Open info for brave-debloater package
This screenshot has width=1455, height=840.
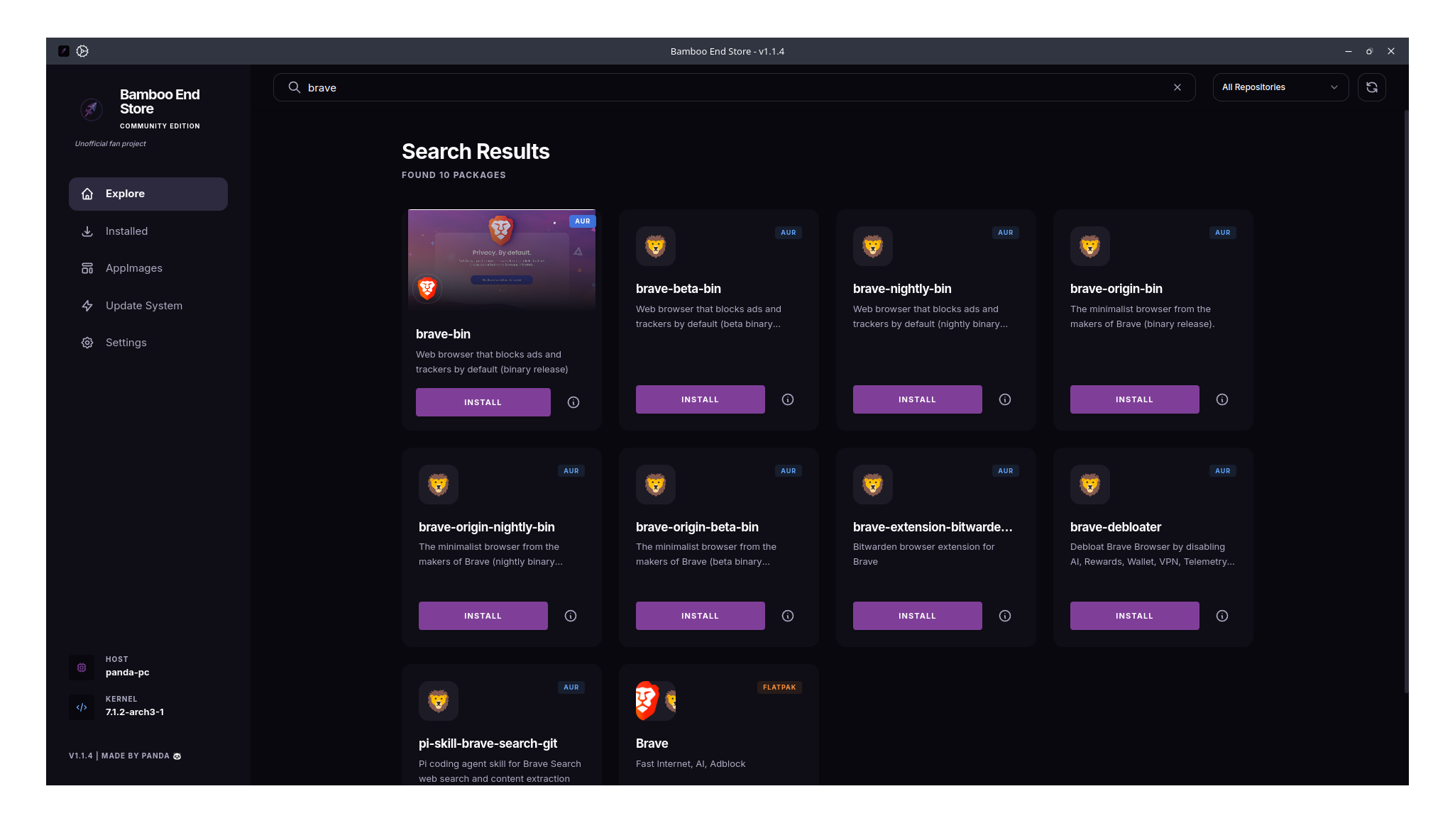(1222, 616)
